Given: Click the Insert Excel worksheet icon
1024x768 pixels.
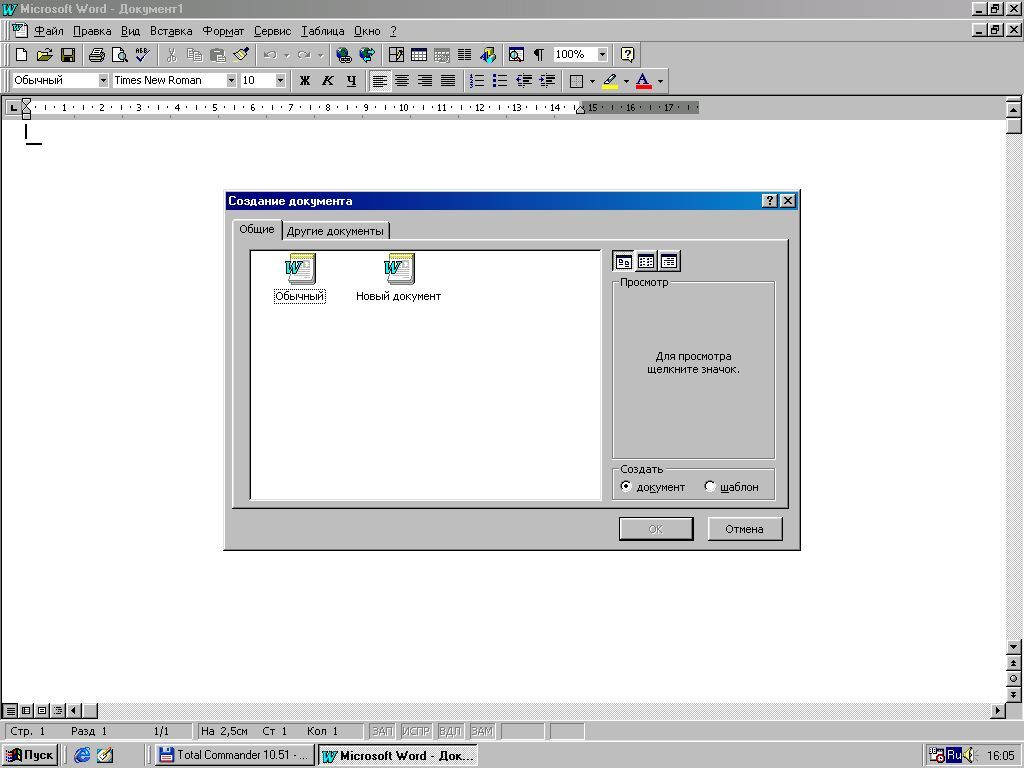Looking at the screenshot, I should pos(441,55).
